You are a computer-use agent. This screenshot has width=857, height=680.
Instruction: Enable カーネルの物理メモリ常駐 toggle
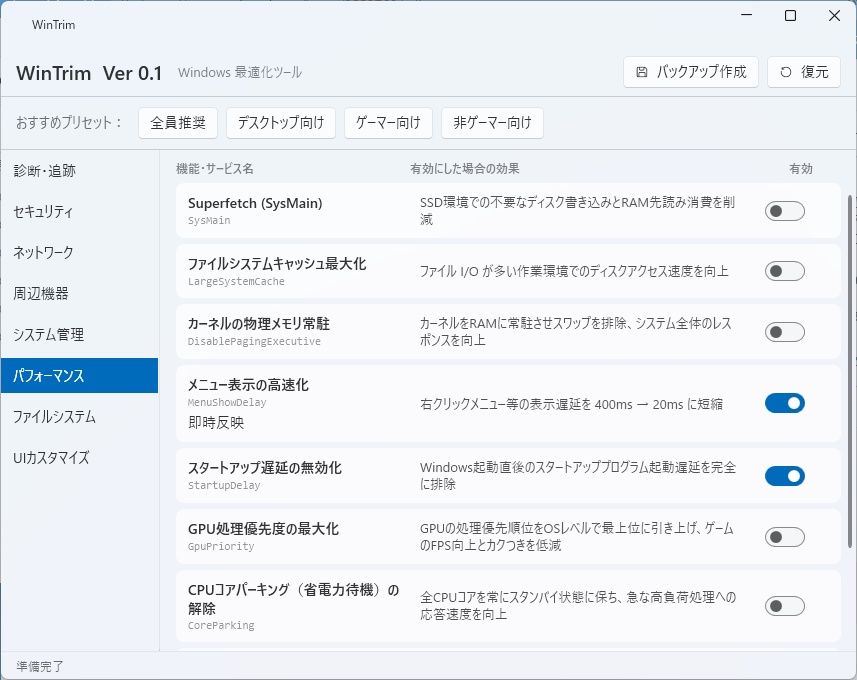[784, 332]
